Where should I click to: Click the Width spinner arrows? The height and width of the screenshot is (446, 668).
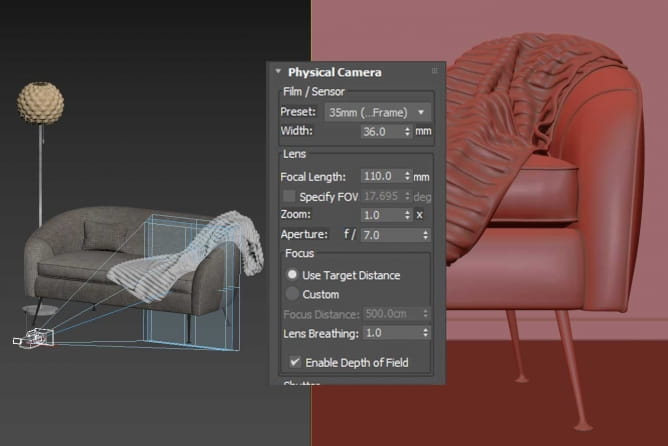tap(407, 131)
